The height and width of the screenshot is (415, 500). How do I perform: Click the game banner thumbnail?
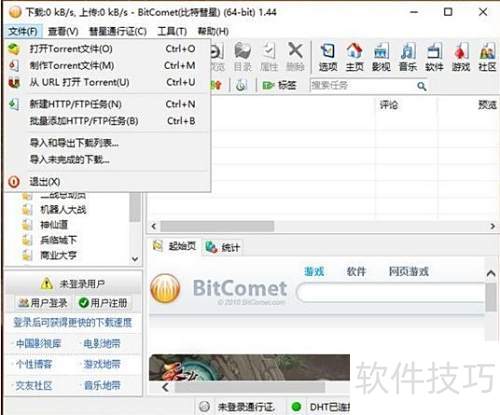[249, 368]
